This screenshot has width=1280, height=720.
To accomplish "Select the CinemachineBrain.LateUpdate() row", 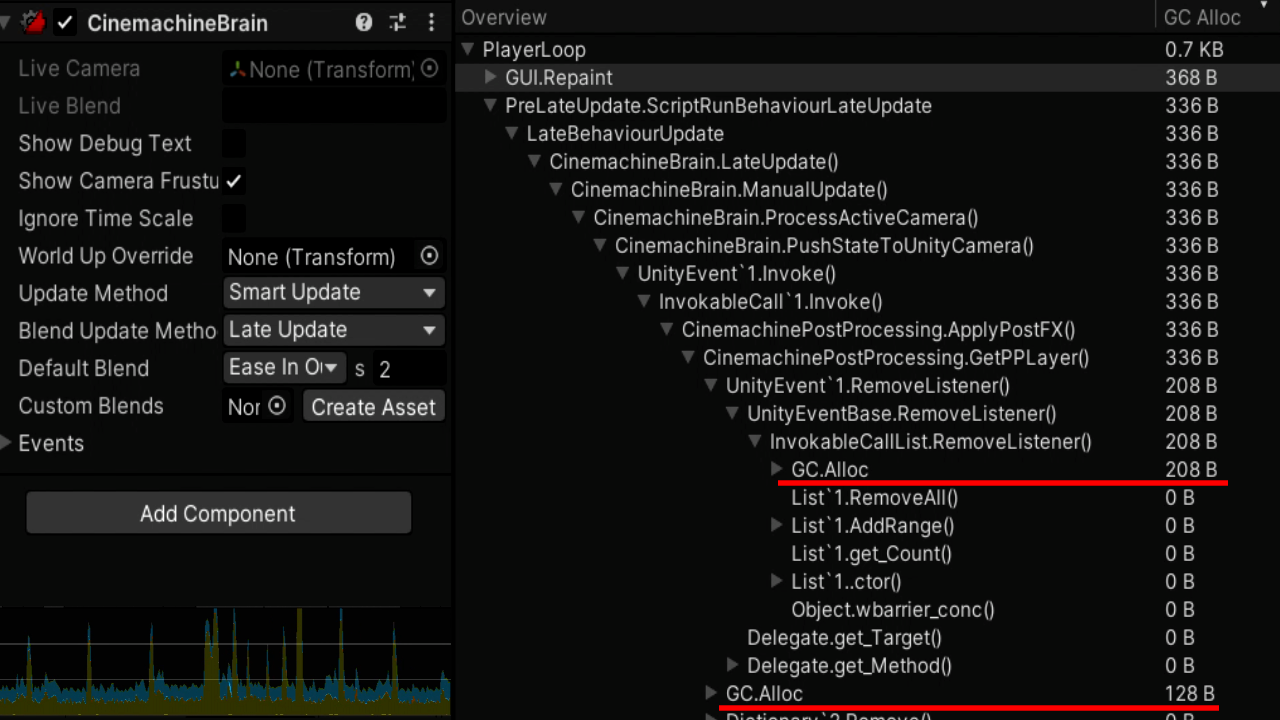I will [867, 161].
